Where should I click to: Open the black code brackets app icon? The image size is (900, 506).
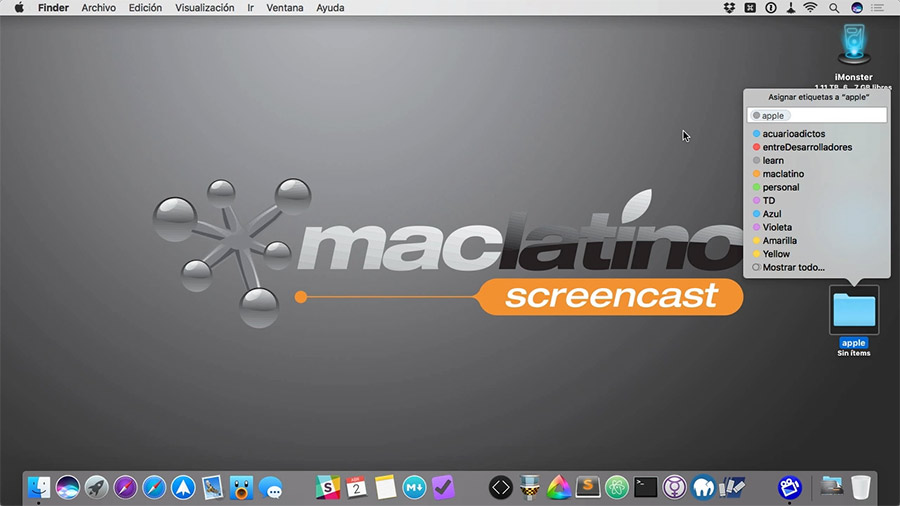[x=501, y=488]
